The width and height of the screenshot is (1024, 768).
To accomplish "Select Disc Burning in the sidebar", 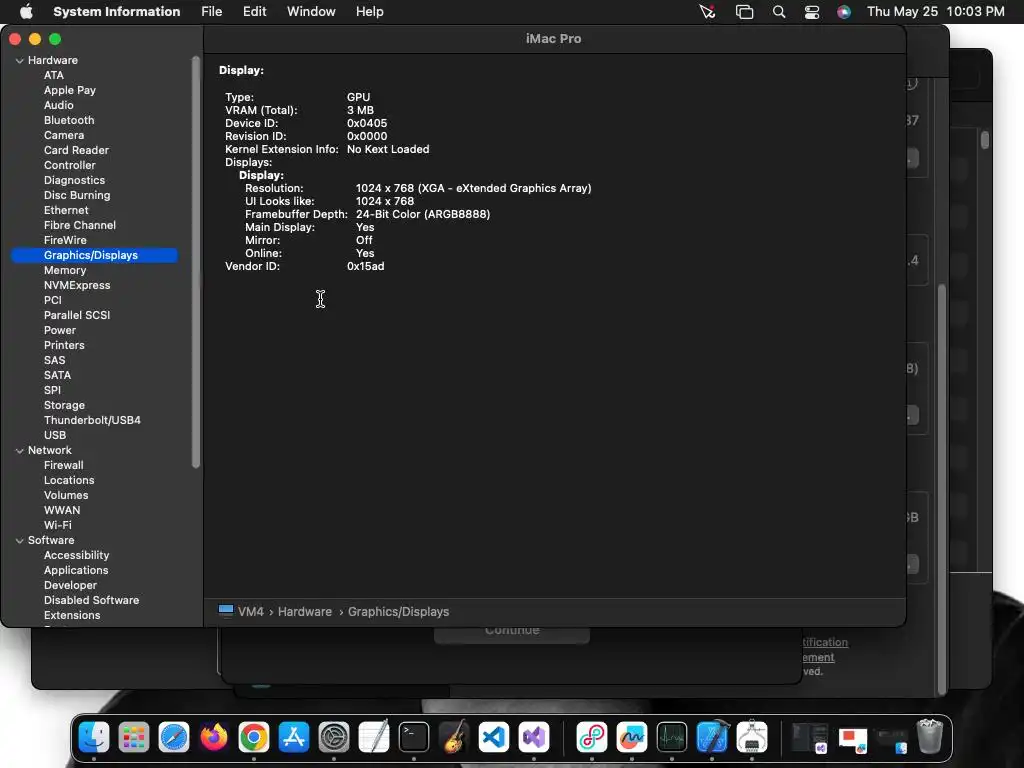I will point(77,195).
